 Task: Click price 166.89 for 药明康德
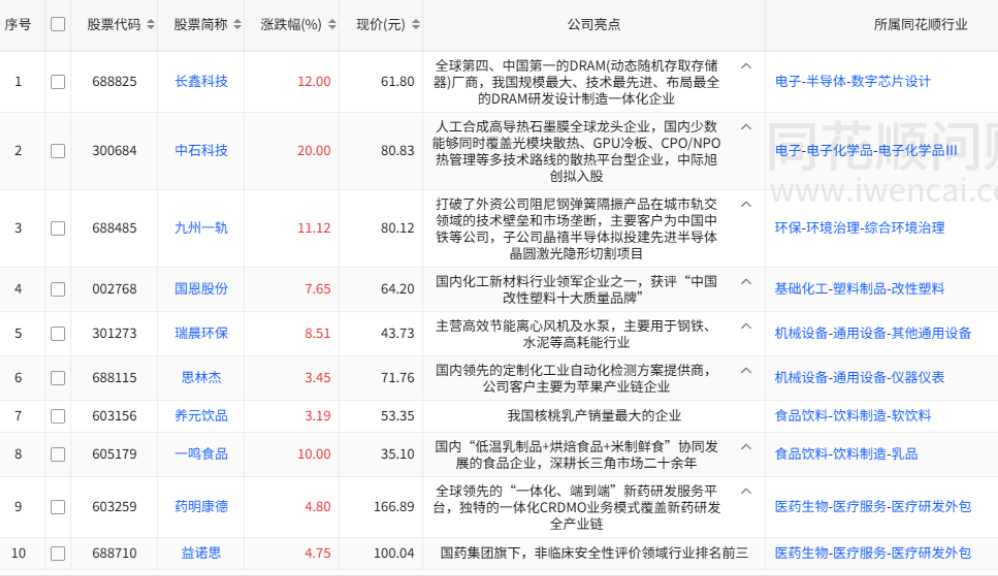point(393,507)
